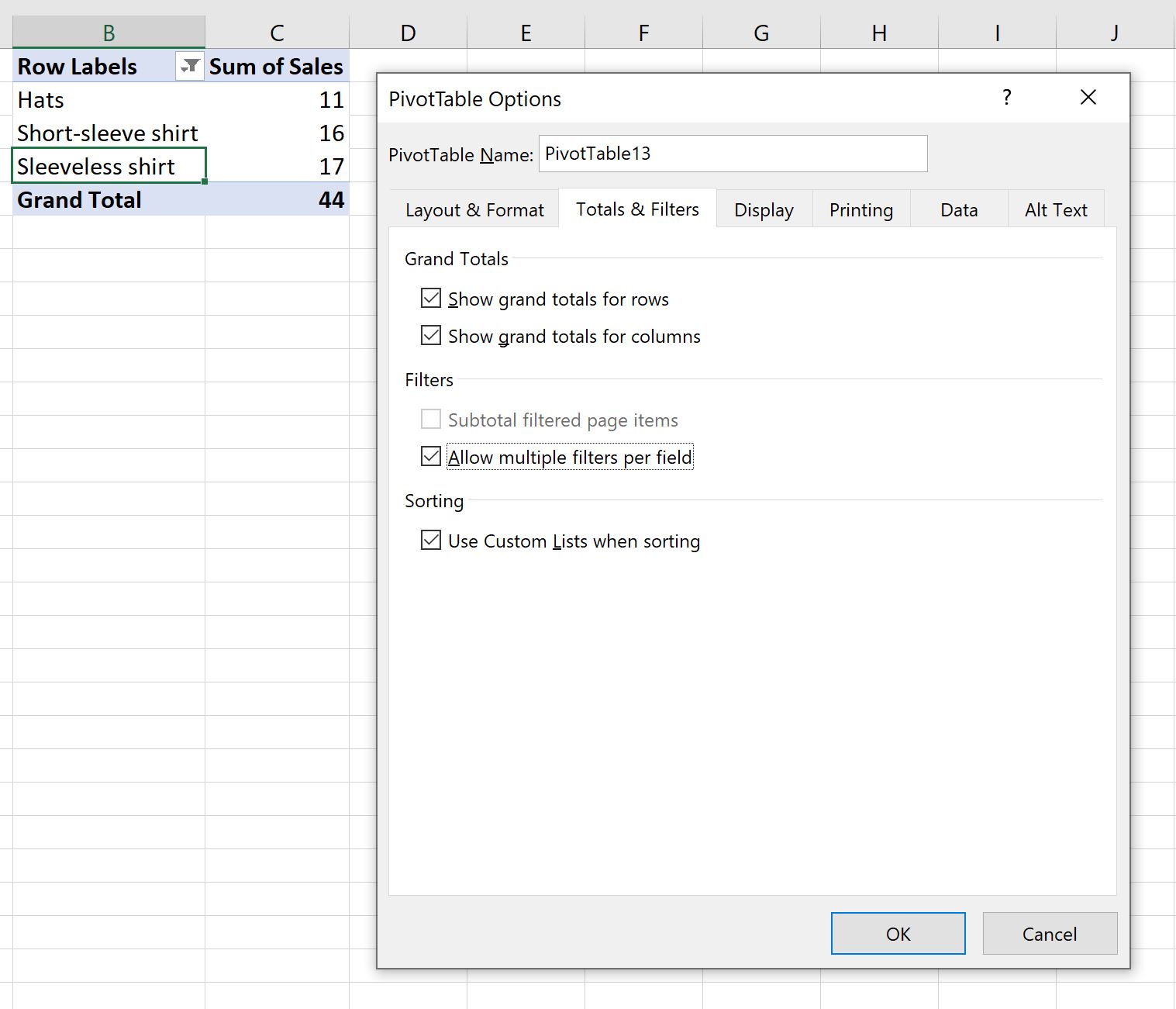Switch to the Layout & Format tab

click(474, 209)
